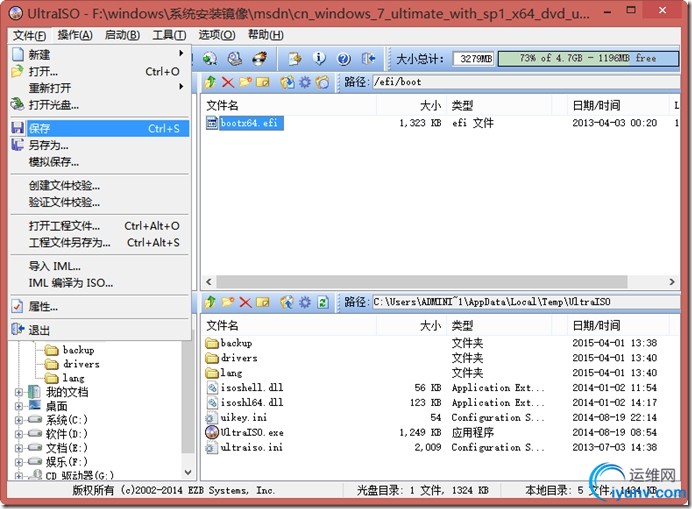Expand the 软件(D:) drive node
This screenshot has height=509, width=692.
point(19,434)
